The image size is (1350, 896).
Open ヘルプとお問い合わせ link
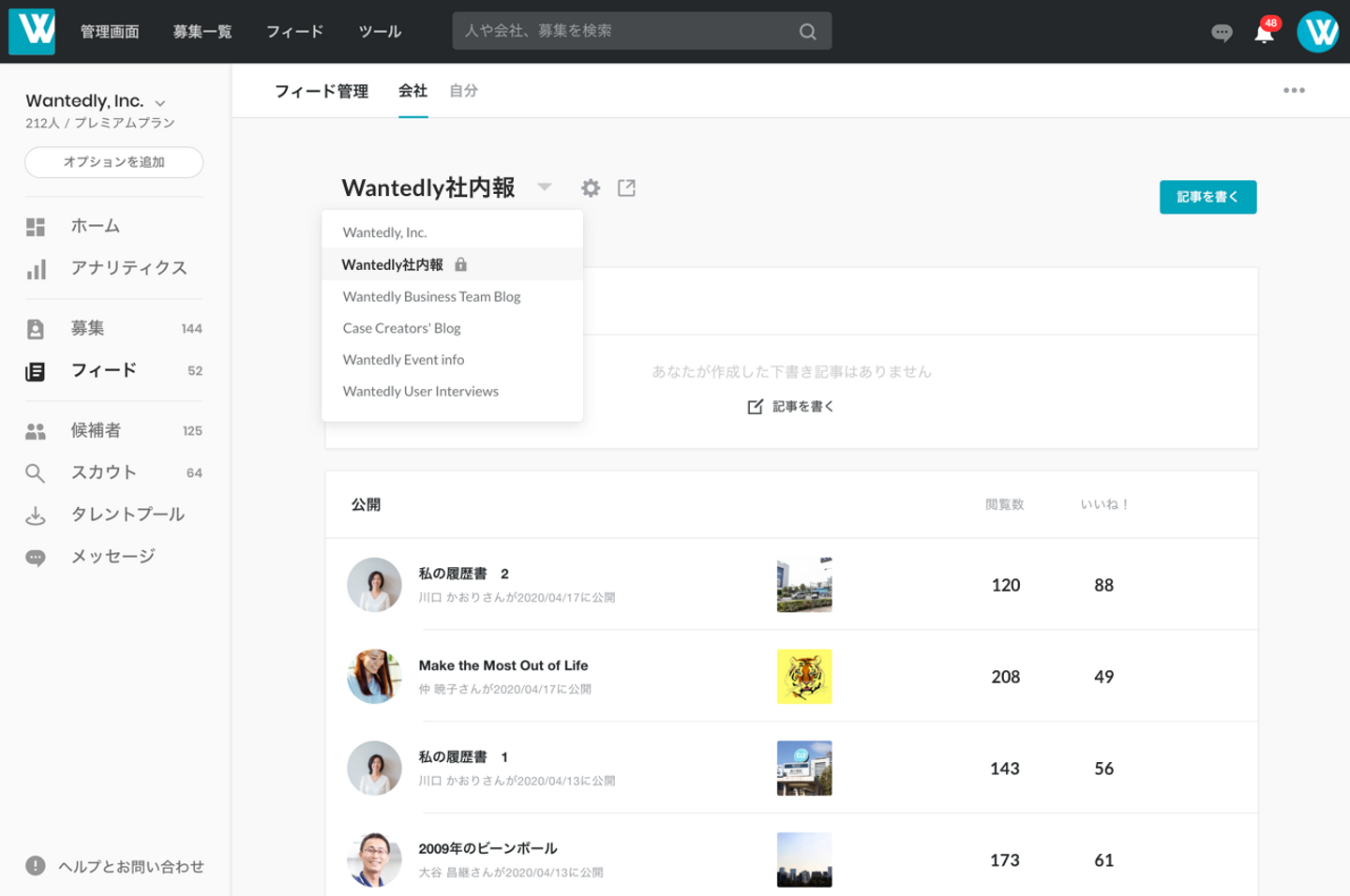(131, 867)
